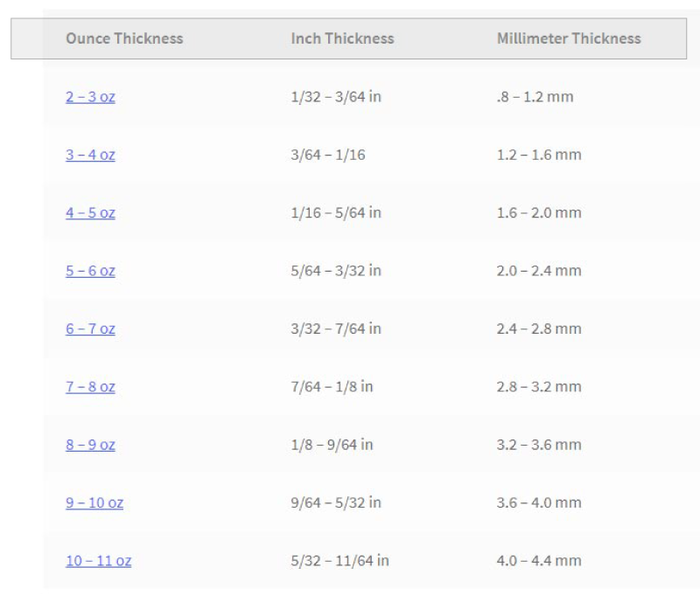The width and height of the screenshot is (700, 602).
Task: Open the 9 – 10 oz link
Action: click(x=94, y=503)
